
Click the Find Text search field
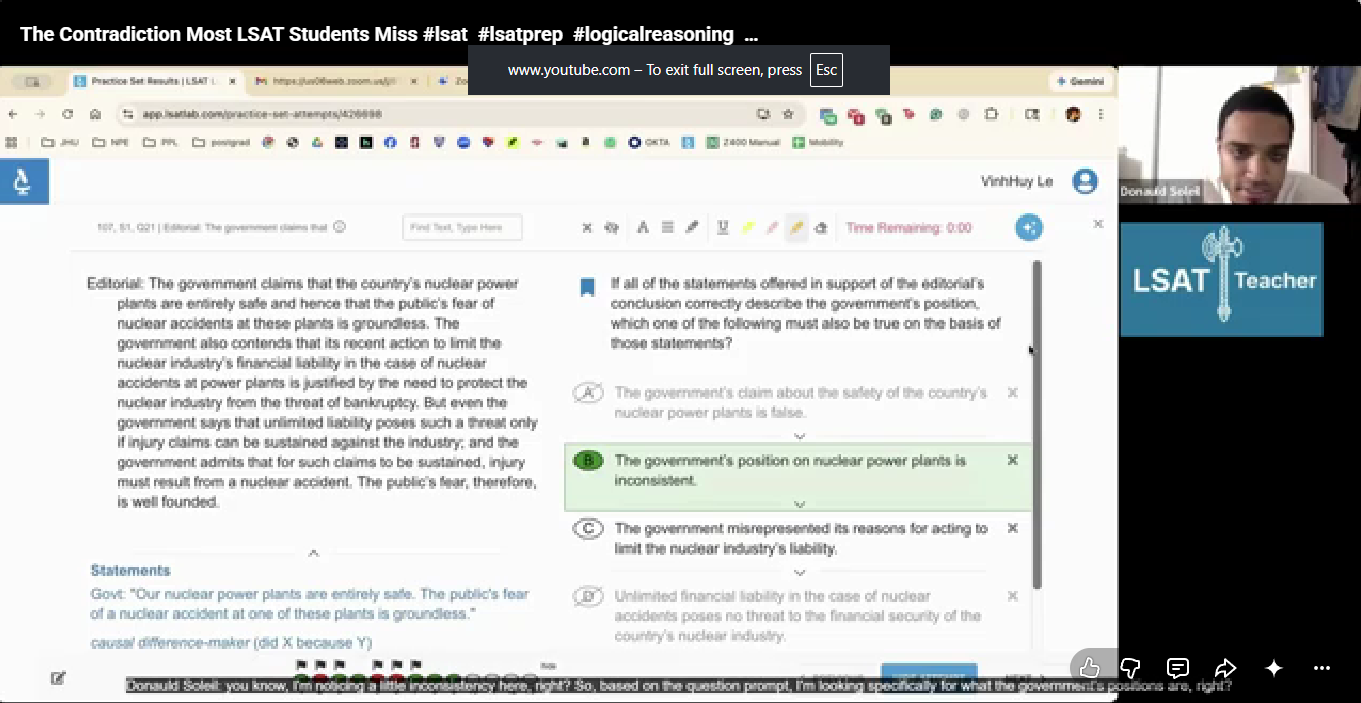[x=462, y=228]
